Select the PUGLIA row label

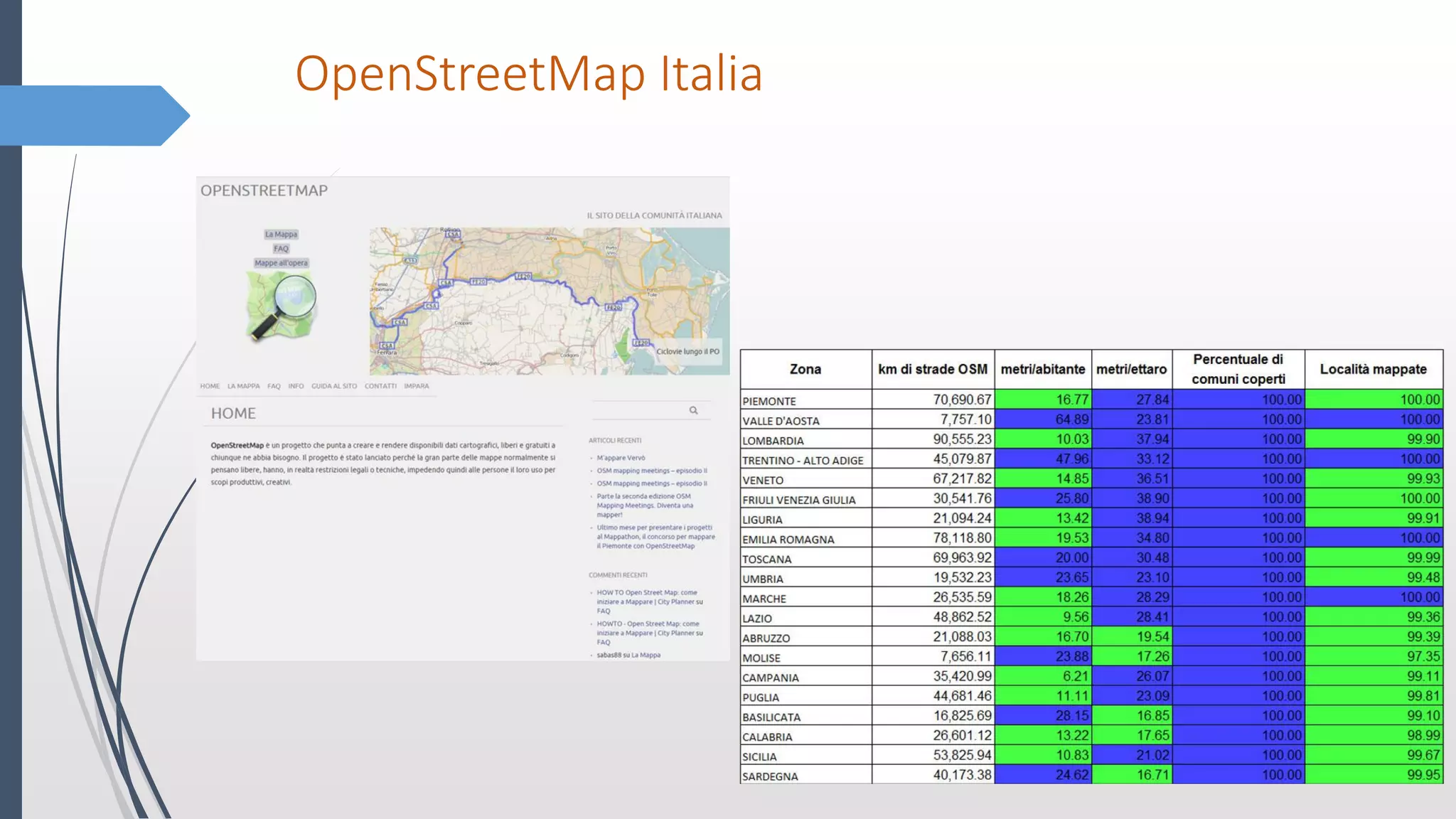(x=761, y=697)
